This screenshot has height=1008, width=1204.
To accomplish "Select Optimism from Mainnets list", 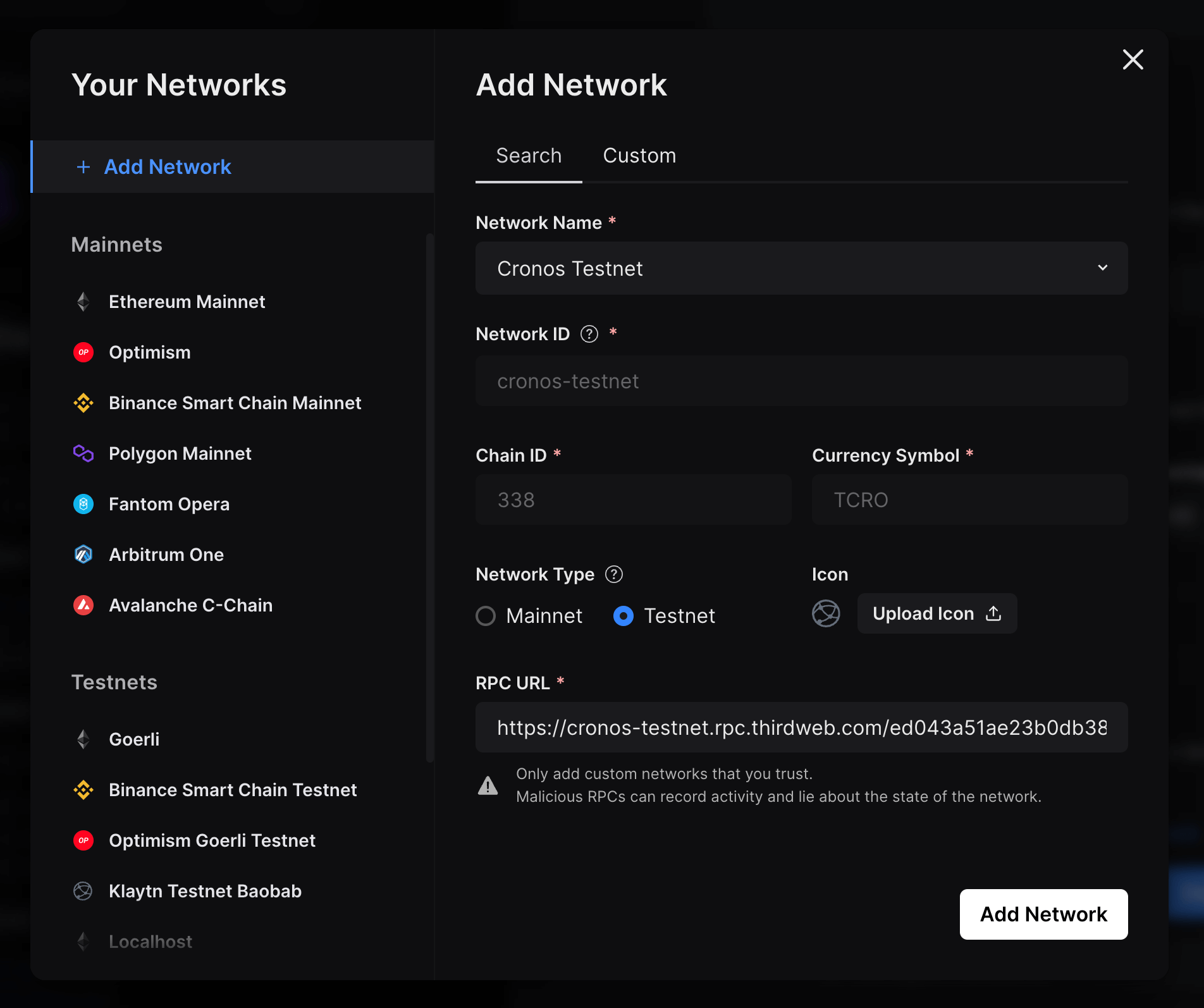I will tap(149, 352).
